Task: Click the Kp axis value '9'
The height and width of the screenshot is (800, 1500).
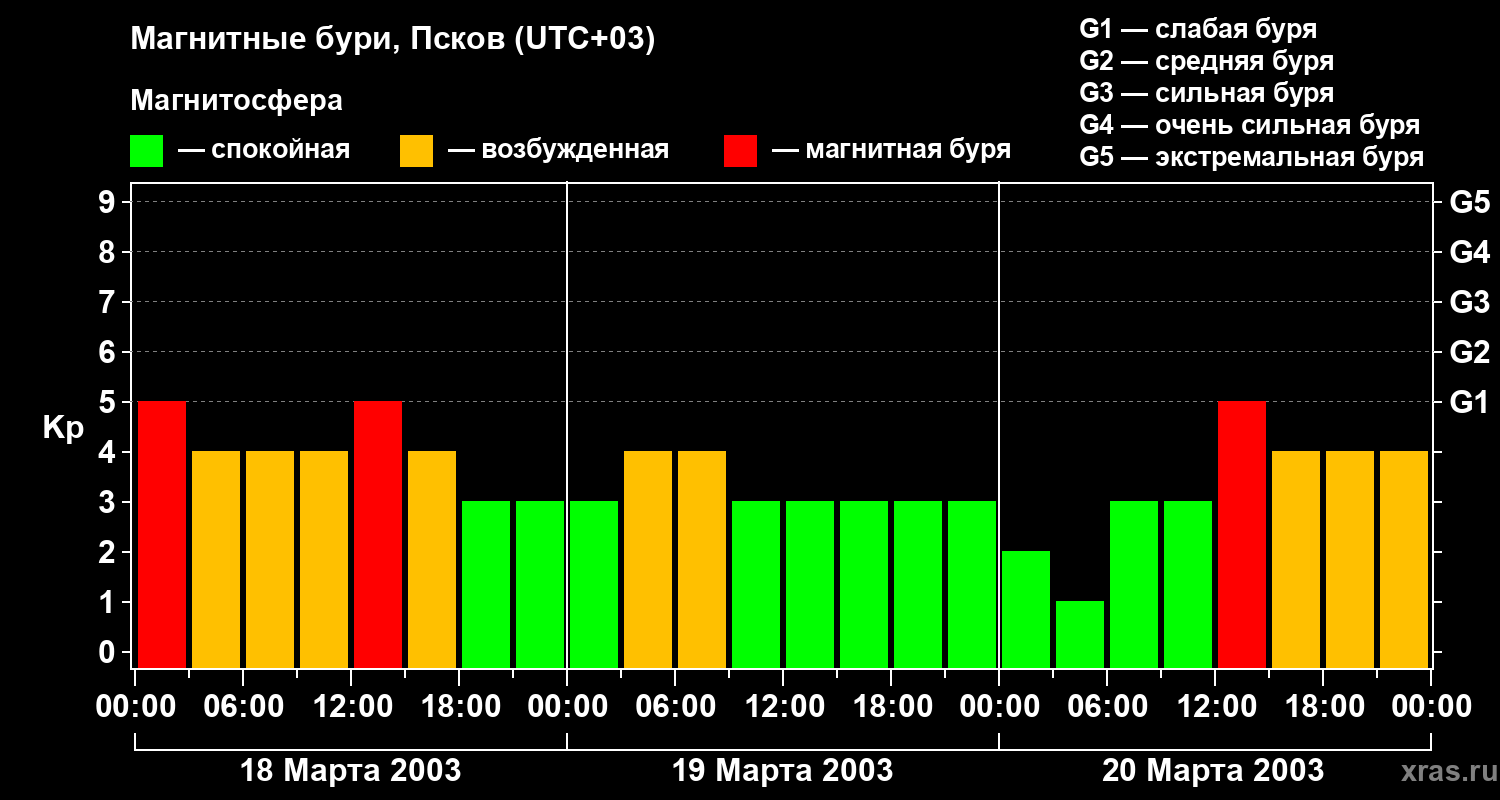Action: [109, 202]
